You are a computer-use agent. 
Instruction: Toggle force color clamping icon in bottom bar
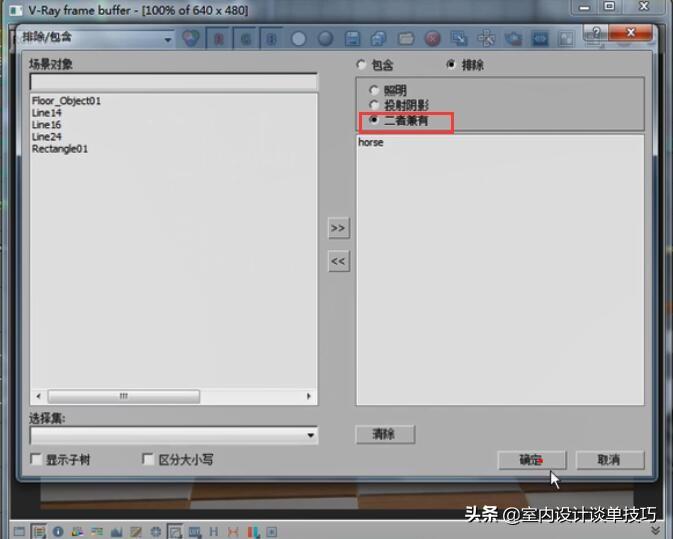[x=39, y=532]
